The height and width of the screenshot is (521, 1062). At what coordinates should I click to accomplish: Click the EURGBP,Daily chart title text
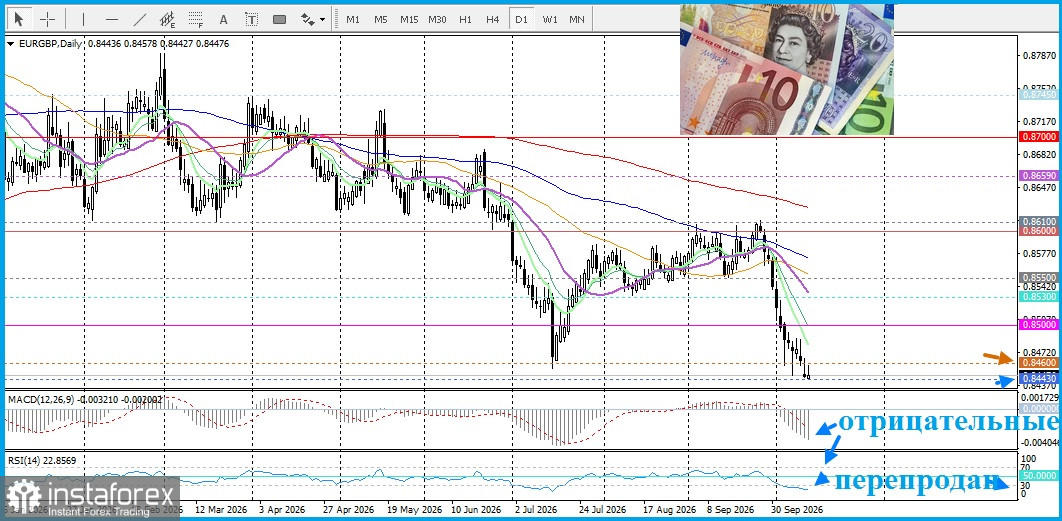[x=49, y=43]
